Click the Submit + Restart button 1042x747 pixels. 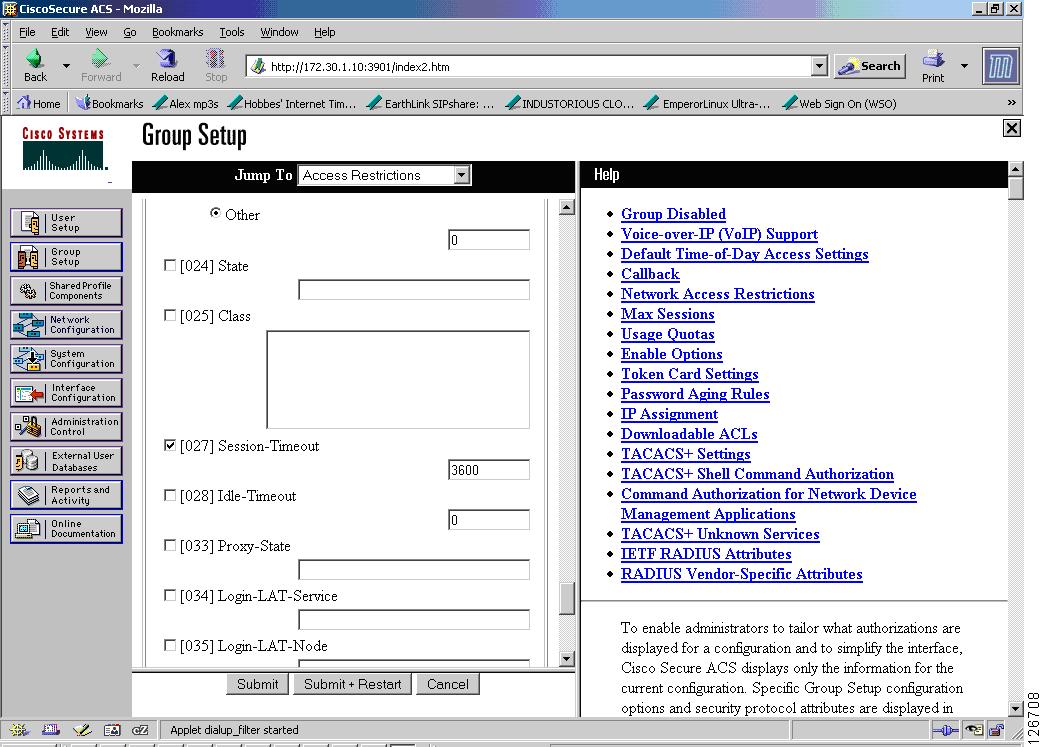(x=352, y=684)
